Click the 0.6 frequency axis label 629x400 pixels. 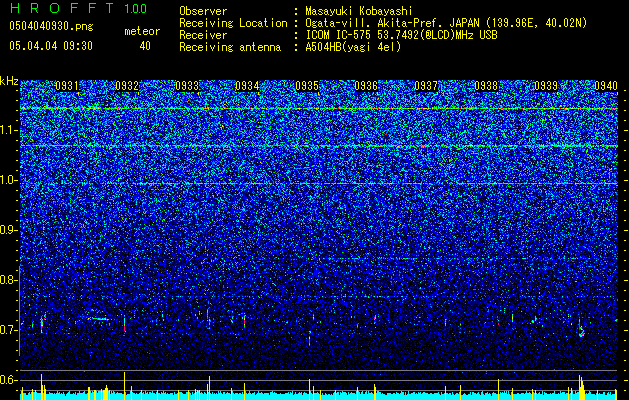9,380
